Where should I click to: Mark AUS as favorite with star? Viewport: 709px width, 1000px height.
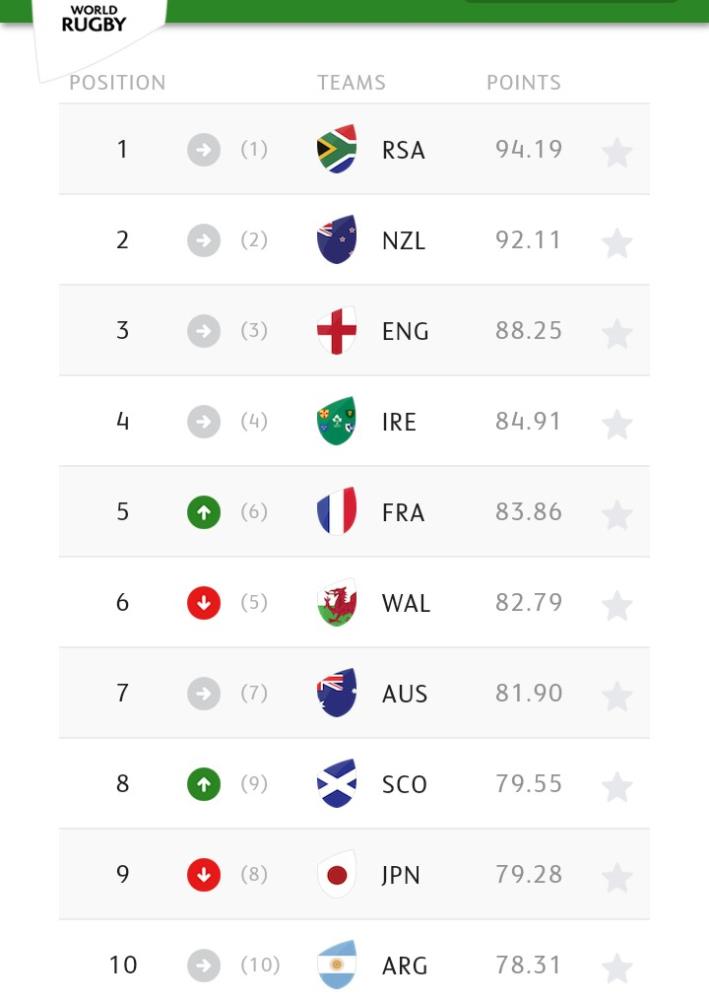(617, 696)
